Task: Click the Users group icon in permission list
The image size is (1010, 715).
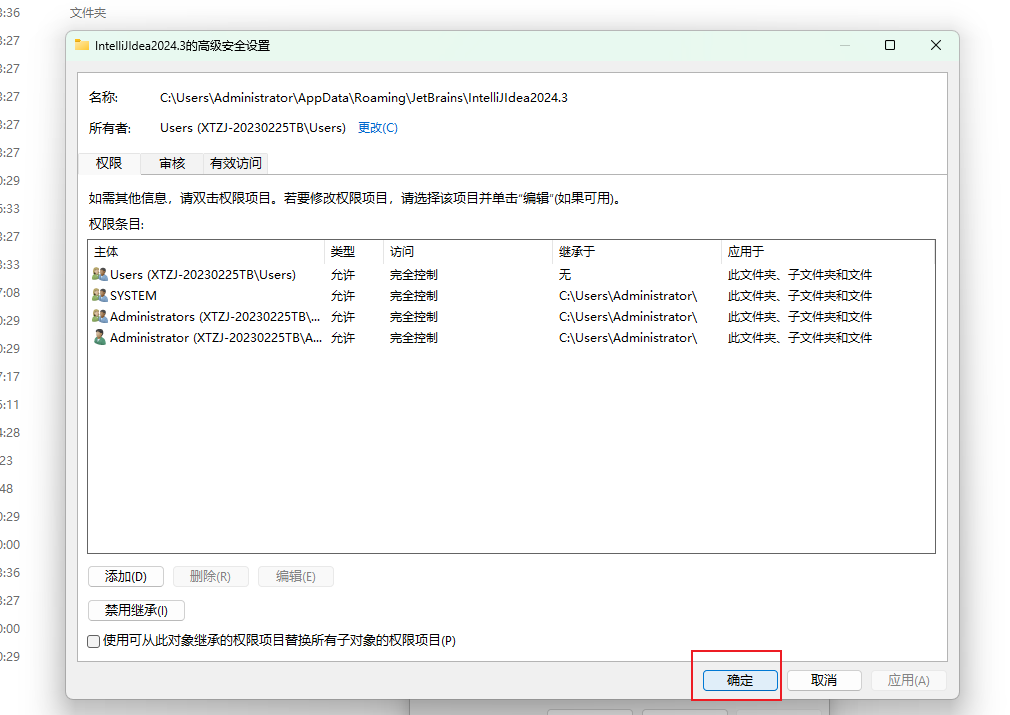Action: 100,274
